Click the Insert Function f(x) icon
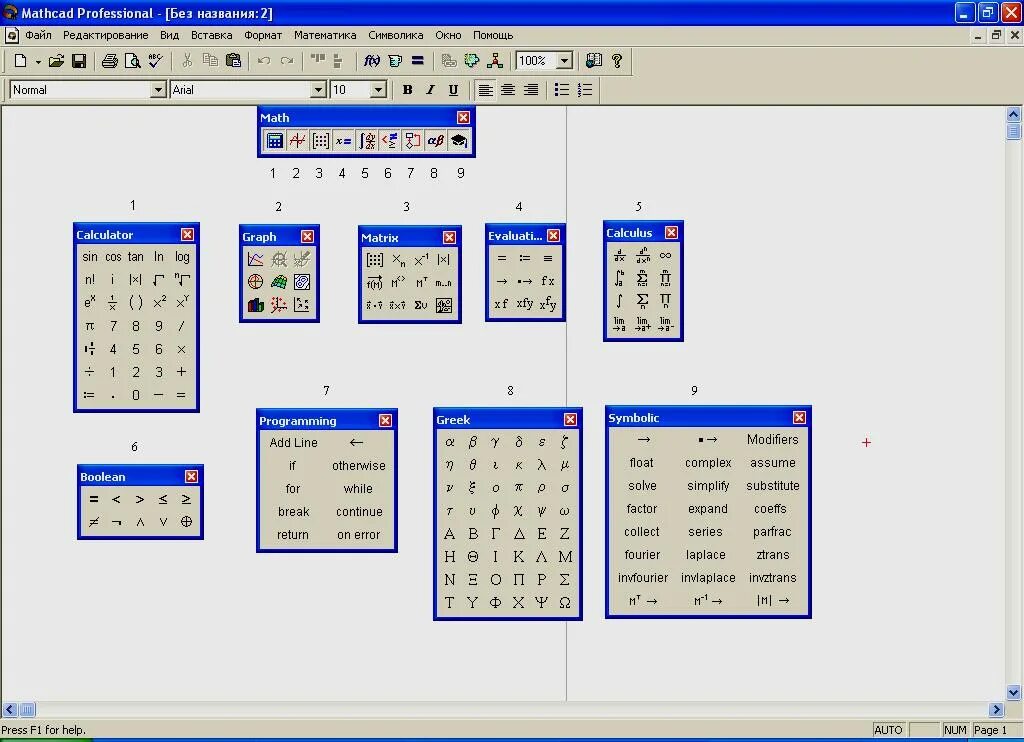 (x=372, y=61)
